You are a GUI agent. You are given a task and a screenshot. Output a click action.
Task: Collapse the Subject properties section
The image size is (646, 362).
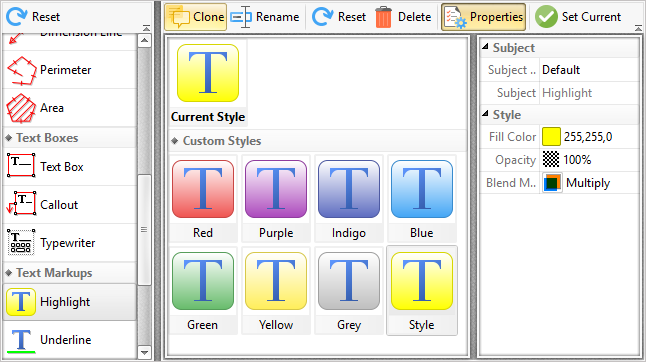(x=485, y=47)
